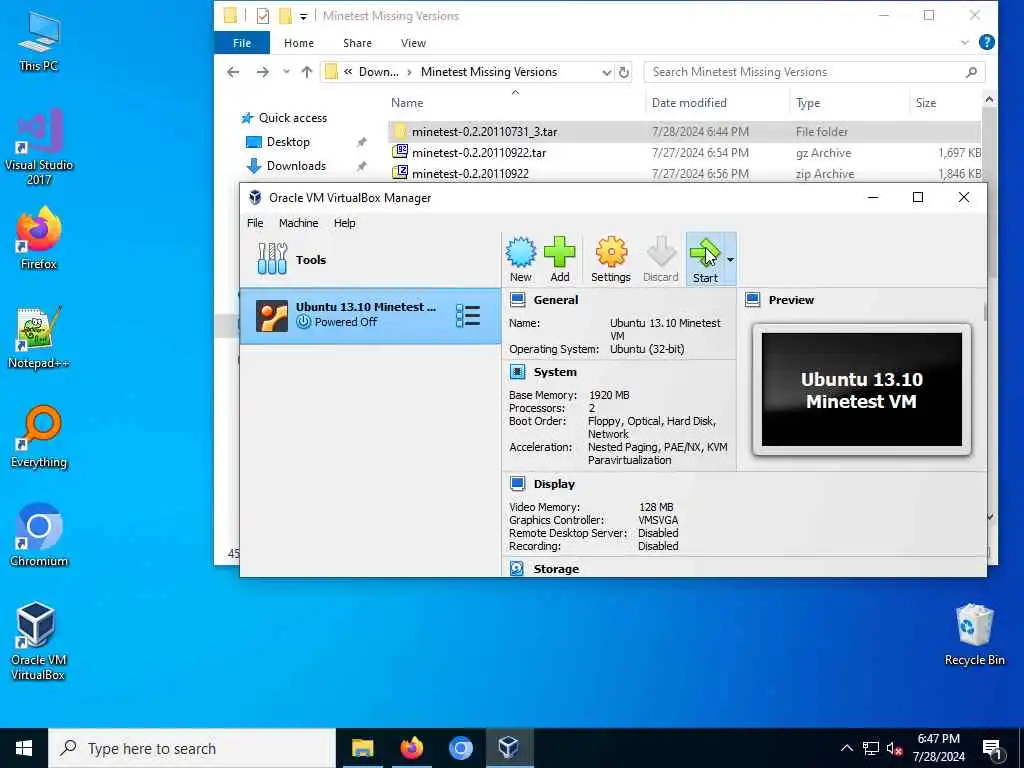
Task: Open the Windows Start menu
Action: point(24,748)
